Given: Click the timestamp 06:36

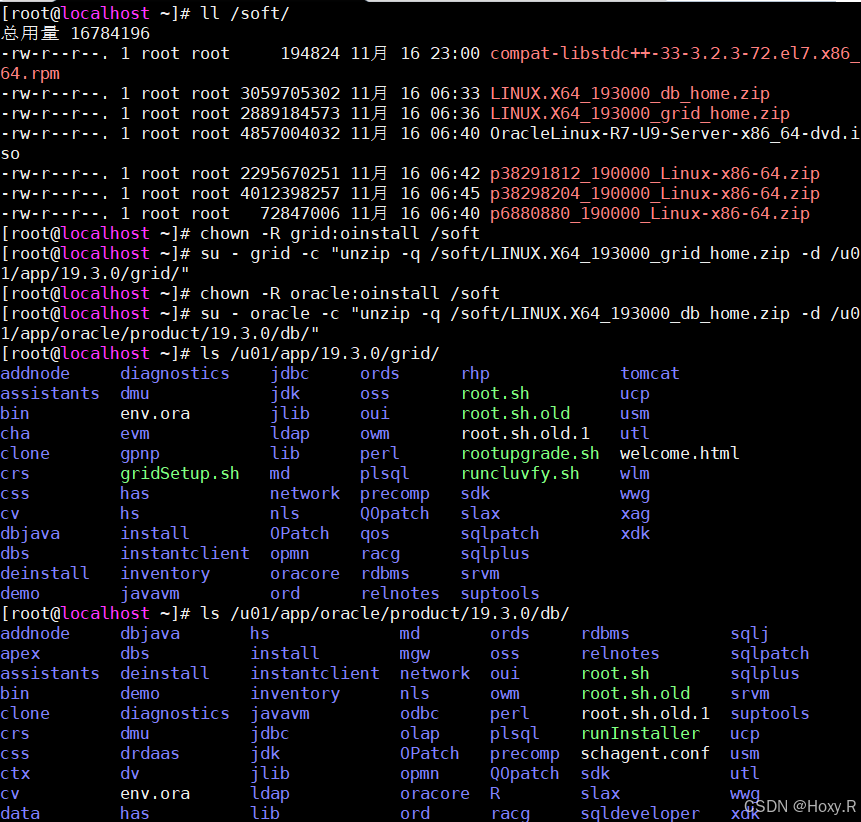Looking at the screenshot, I should (x=455, y=113).
